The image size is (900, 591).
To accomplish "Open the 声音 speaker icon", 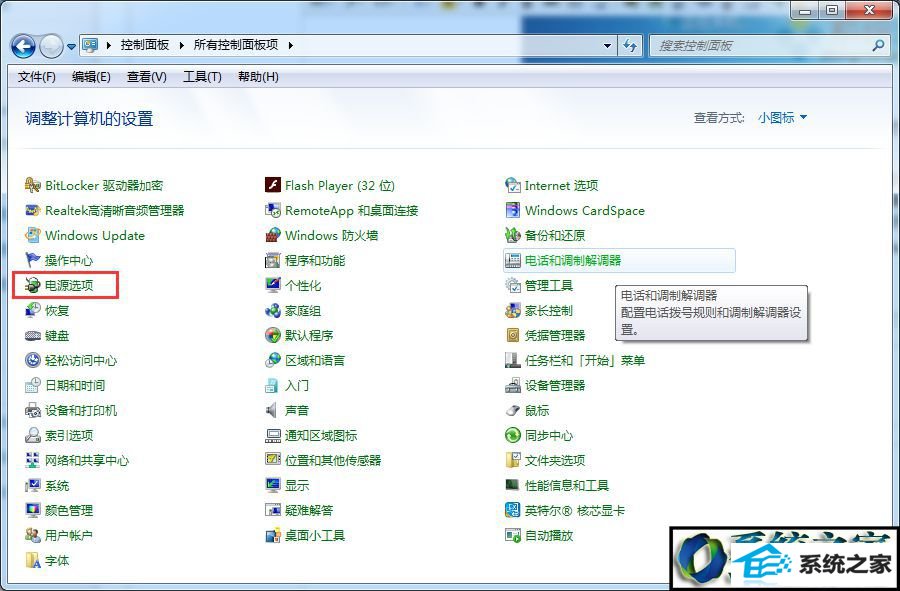I will [273, 410].
